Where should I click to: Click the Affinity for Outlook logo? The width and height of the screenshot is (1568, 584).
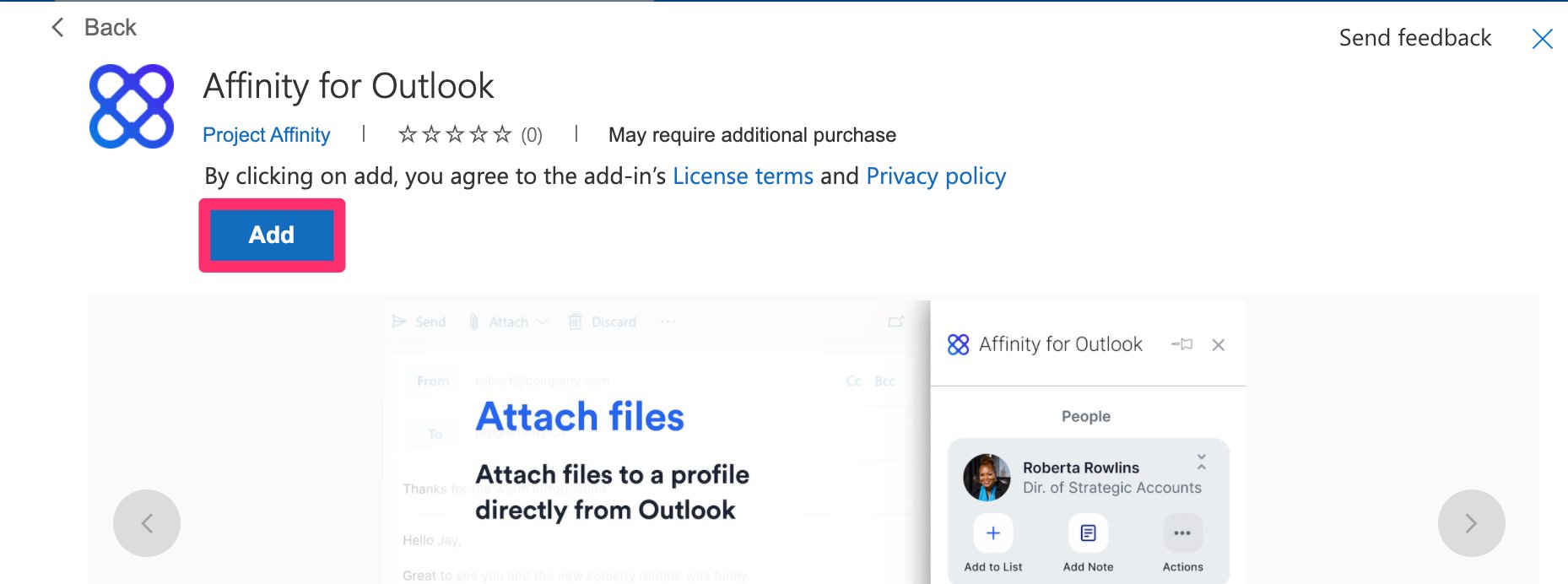coord(132,106)
